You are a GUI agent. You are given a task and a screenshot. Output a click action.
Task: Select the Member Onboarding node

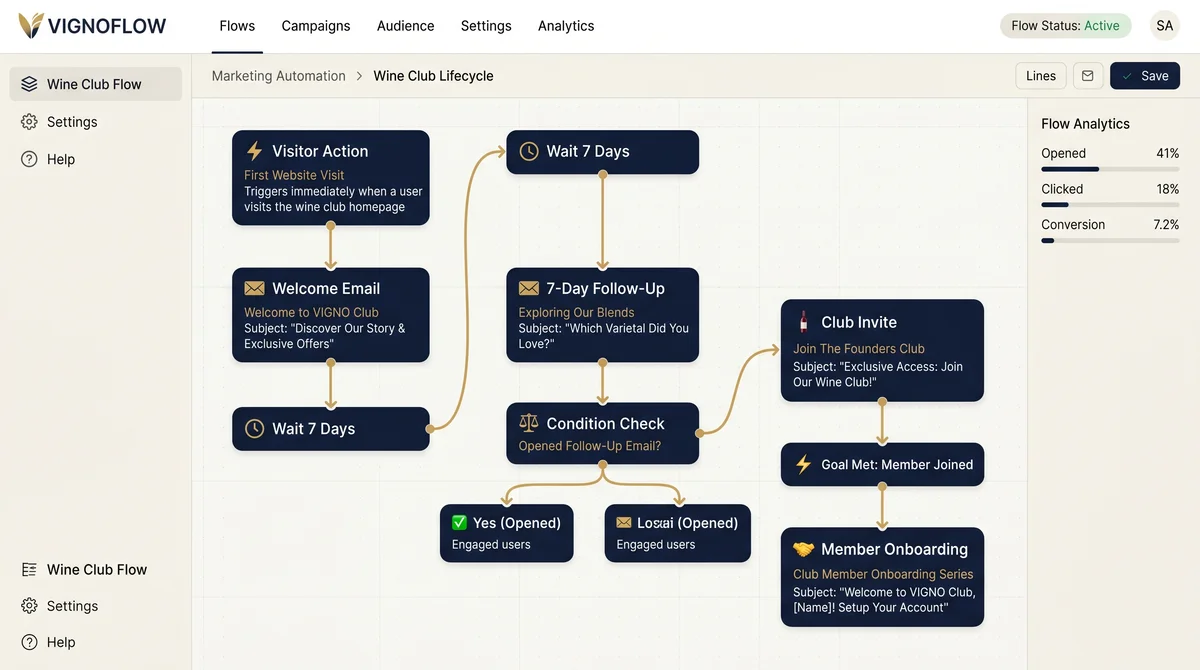pyautogui.click(x=882, y=578)
